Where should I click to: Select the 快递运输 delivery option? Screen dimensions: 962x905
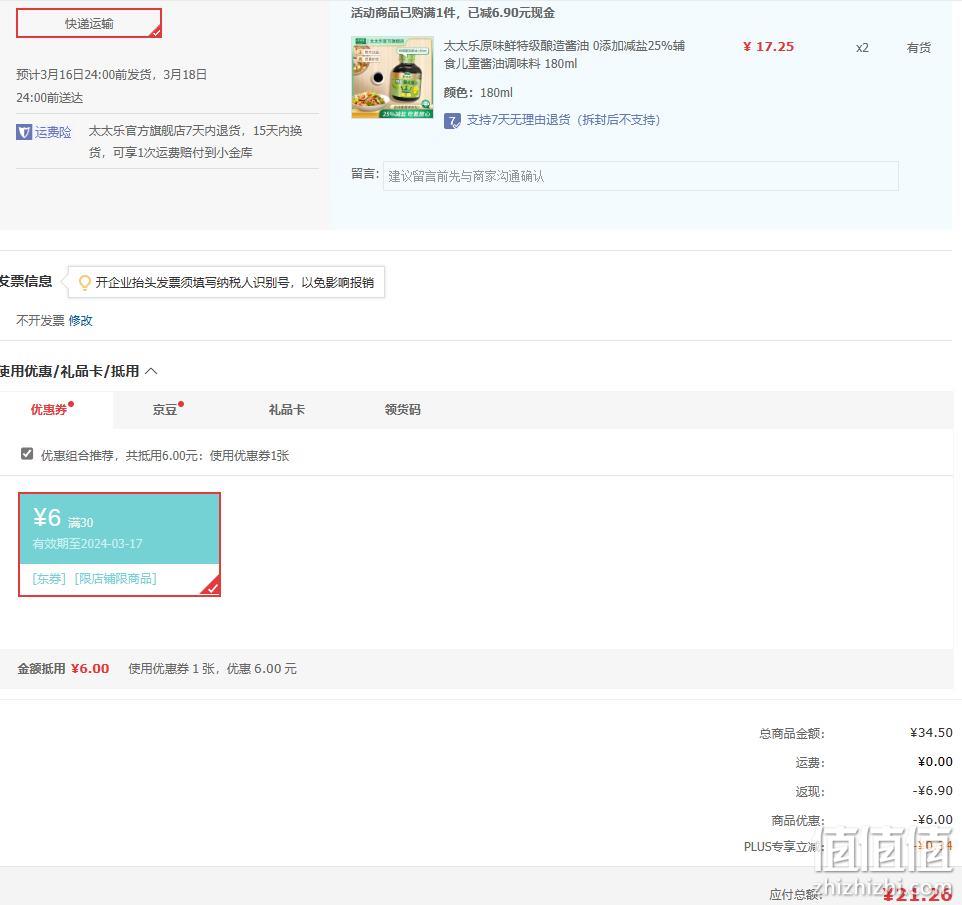89,23
